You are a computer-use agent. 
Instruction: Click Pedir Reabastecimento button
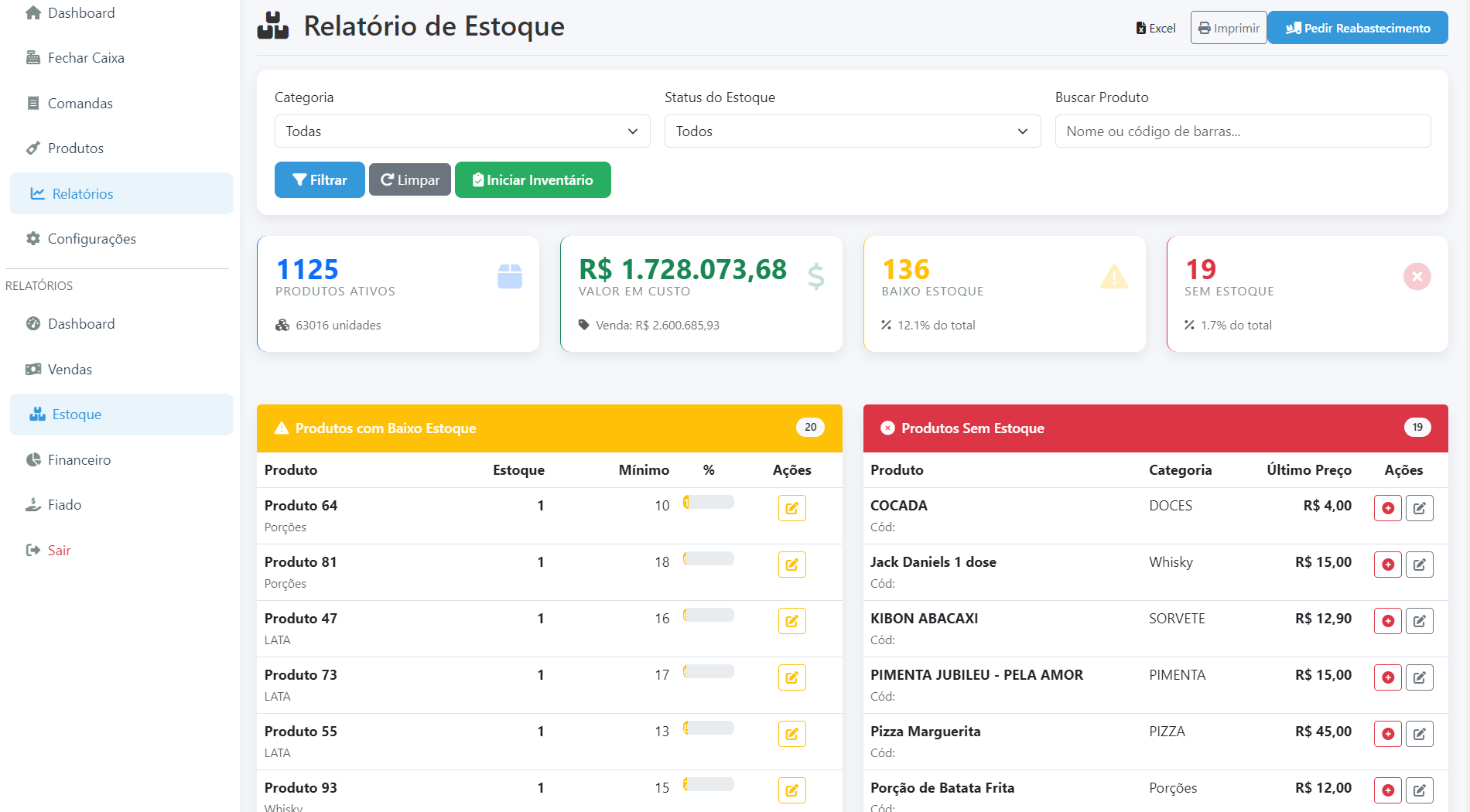pyautogui.click(x=1357, y=29)
